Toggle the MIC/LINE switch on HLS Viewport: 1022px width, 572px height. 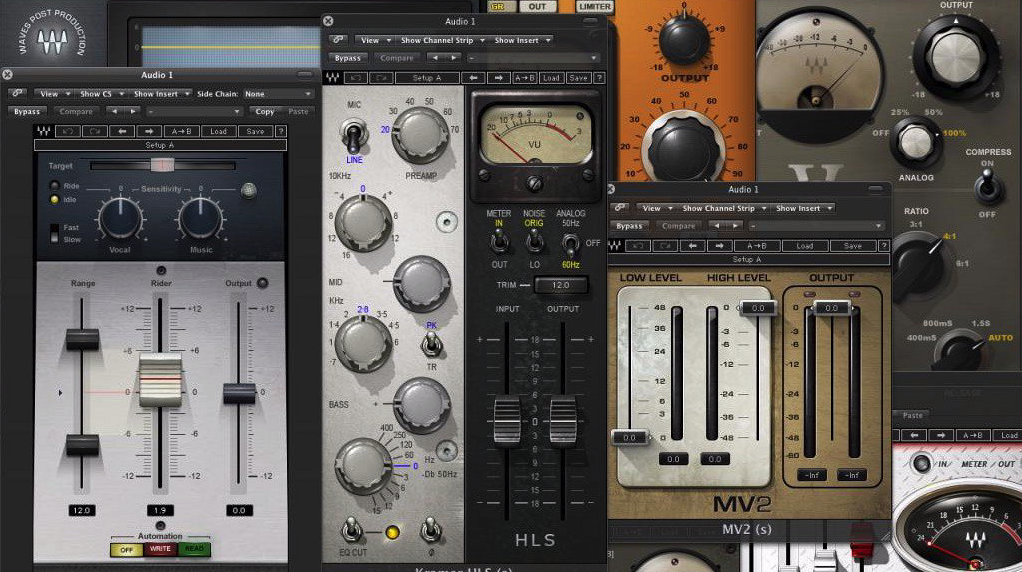353,137
